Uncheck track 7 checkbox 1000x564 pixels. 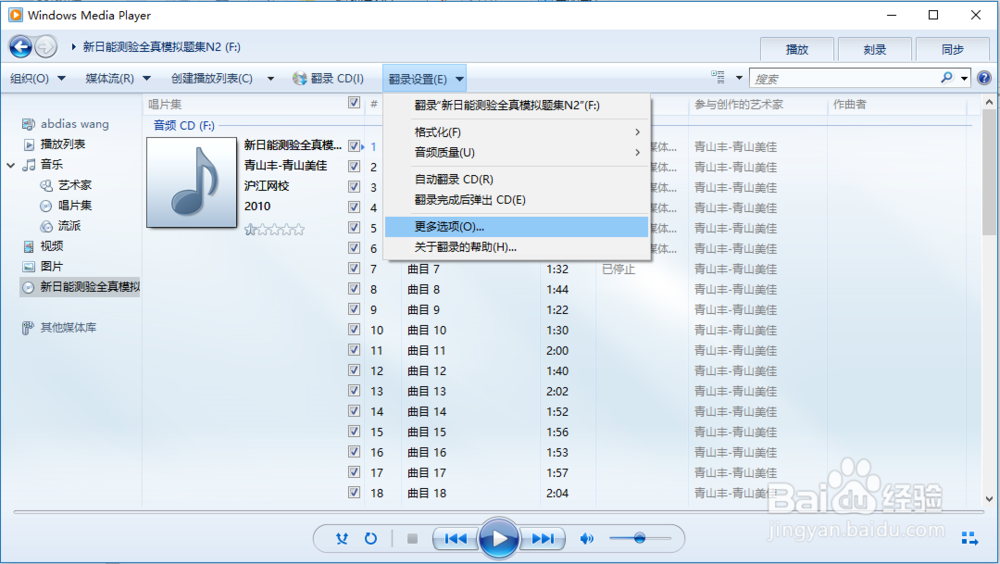click(354, 268)
